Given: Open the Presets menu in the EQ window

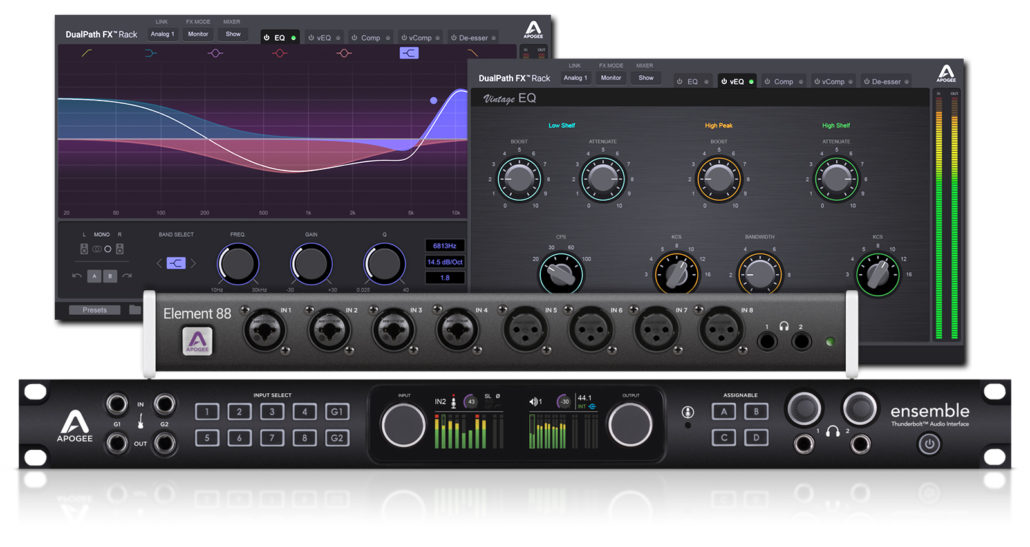Looking at the screenshot, I should (x=95, y=309).
